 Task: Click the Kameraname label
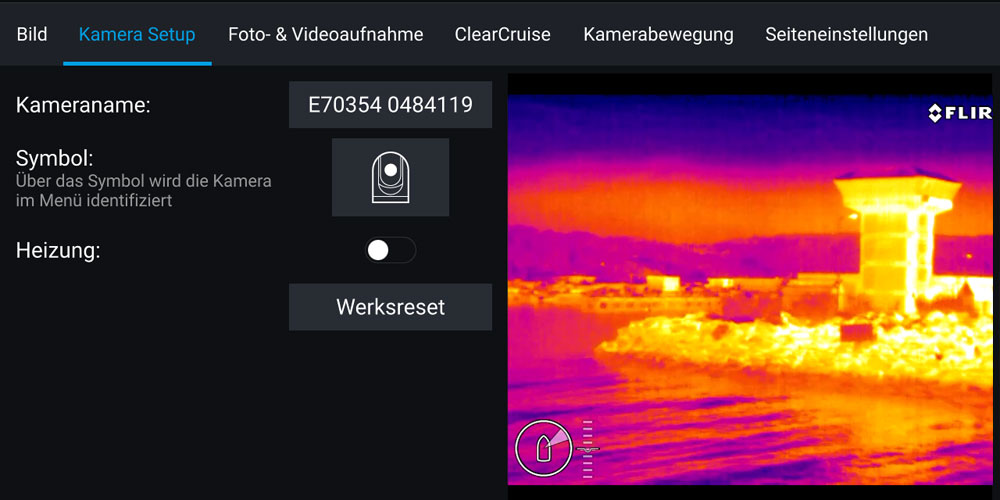[83, 105]
